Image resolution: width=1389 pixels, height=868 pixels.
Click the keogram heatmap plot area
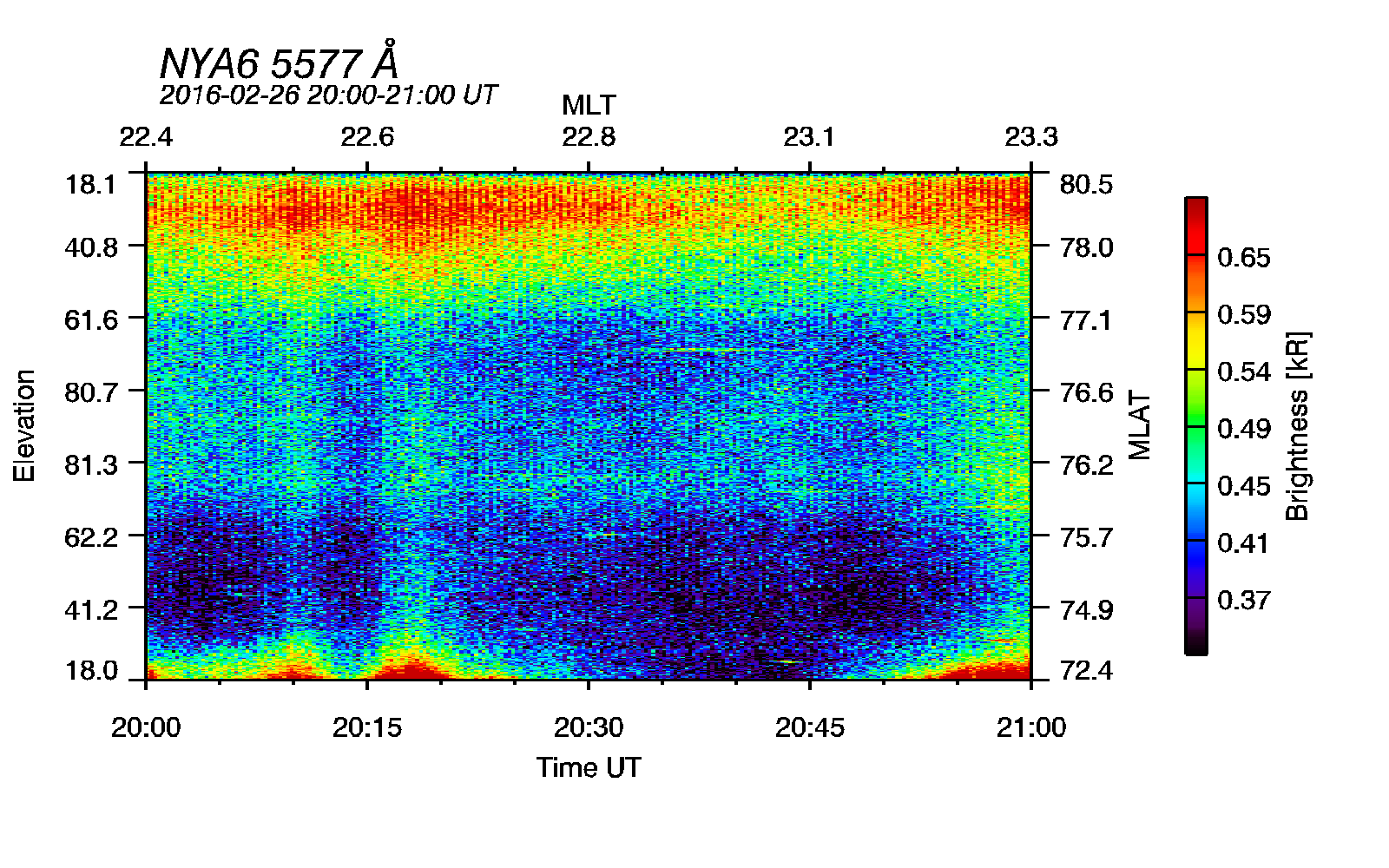(589, 425)
